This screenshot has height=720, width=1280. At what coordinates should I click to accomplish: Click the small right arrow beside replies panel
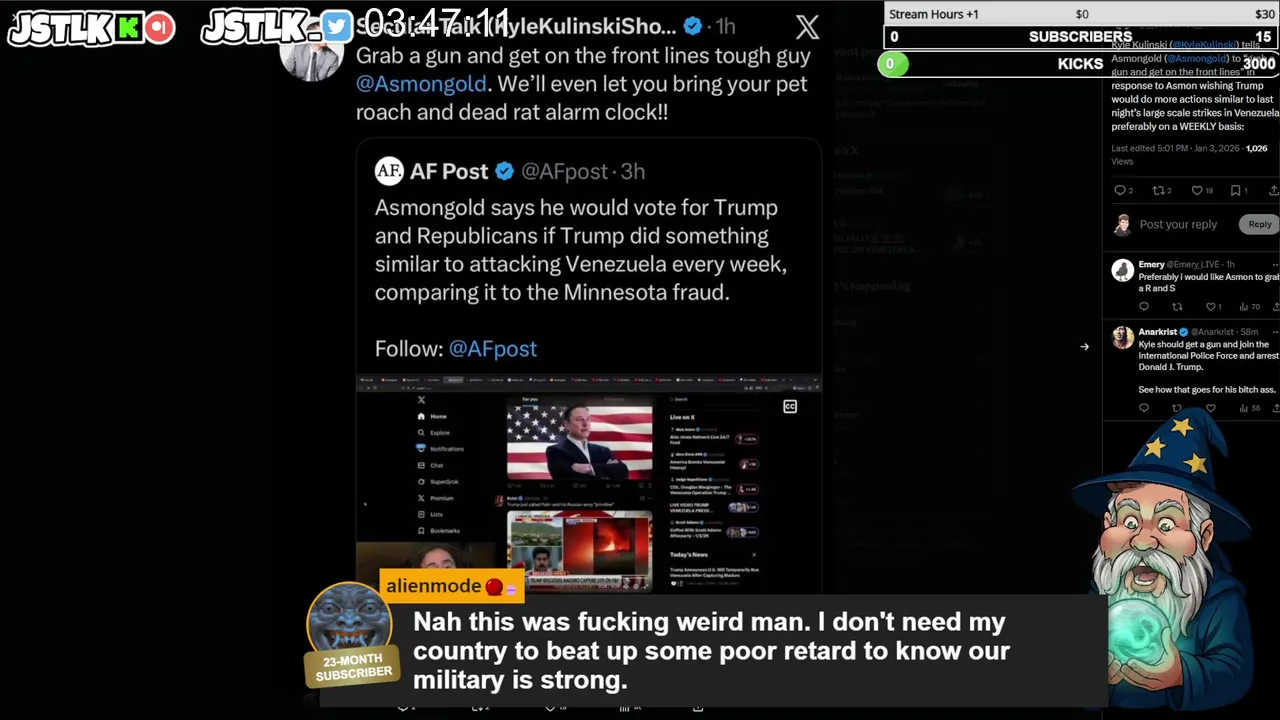click(1084, 347)
